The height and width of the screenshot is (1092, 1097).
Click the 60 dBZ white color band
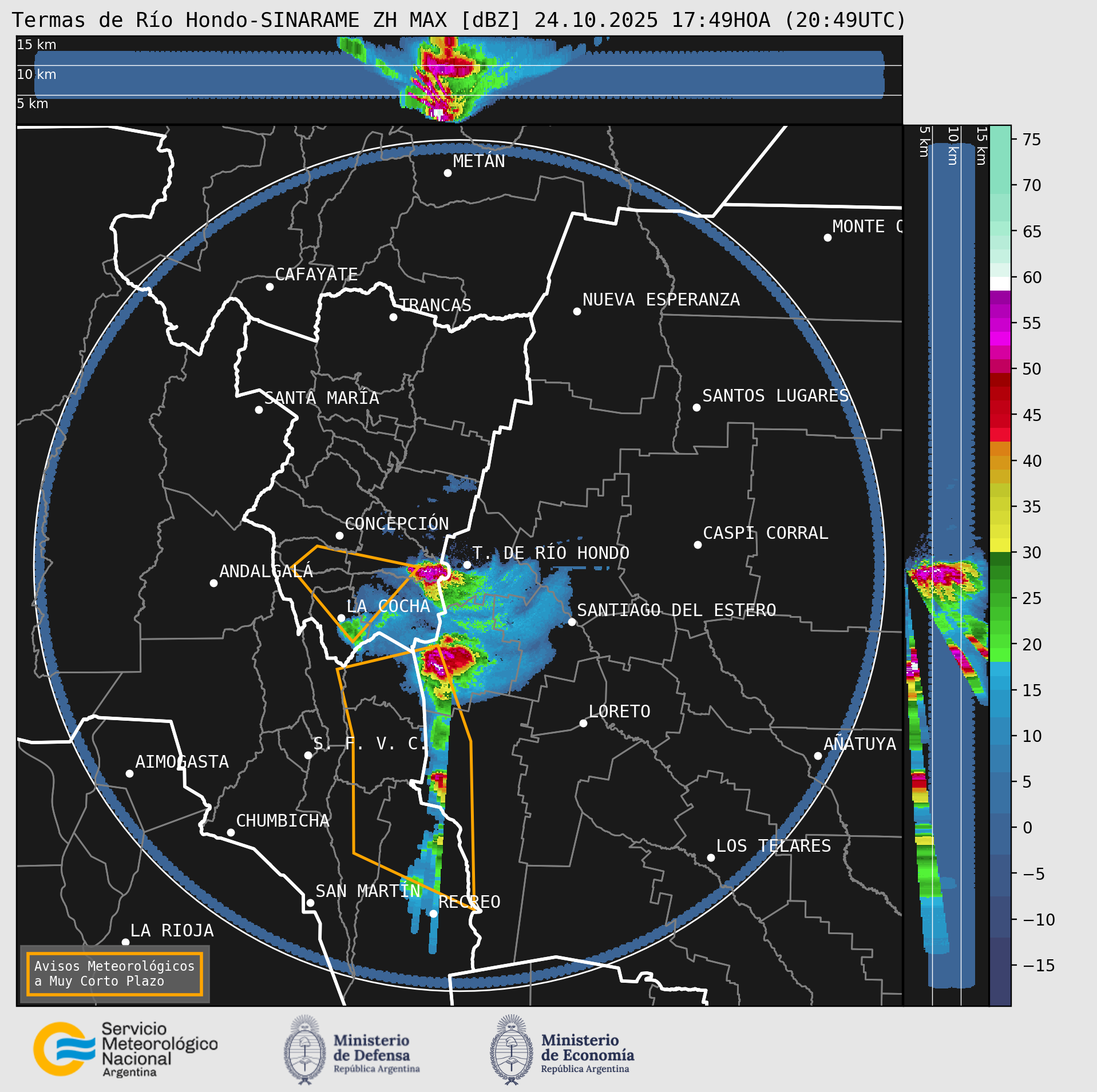1000,284
